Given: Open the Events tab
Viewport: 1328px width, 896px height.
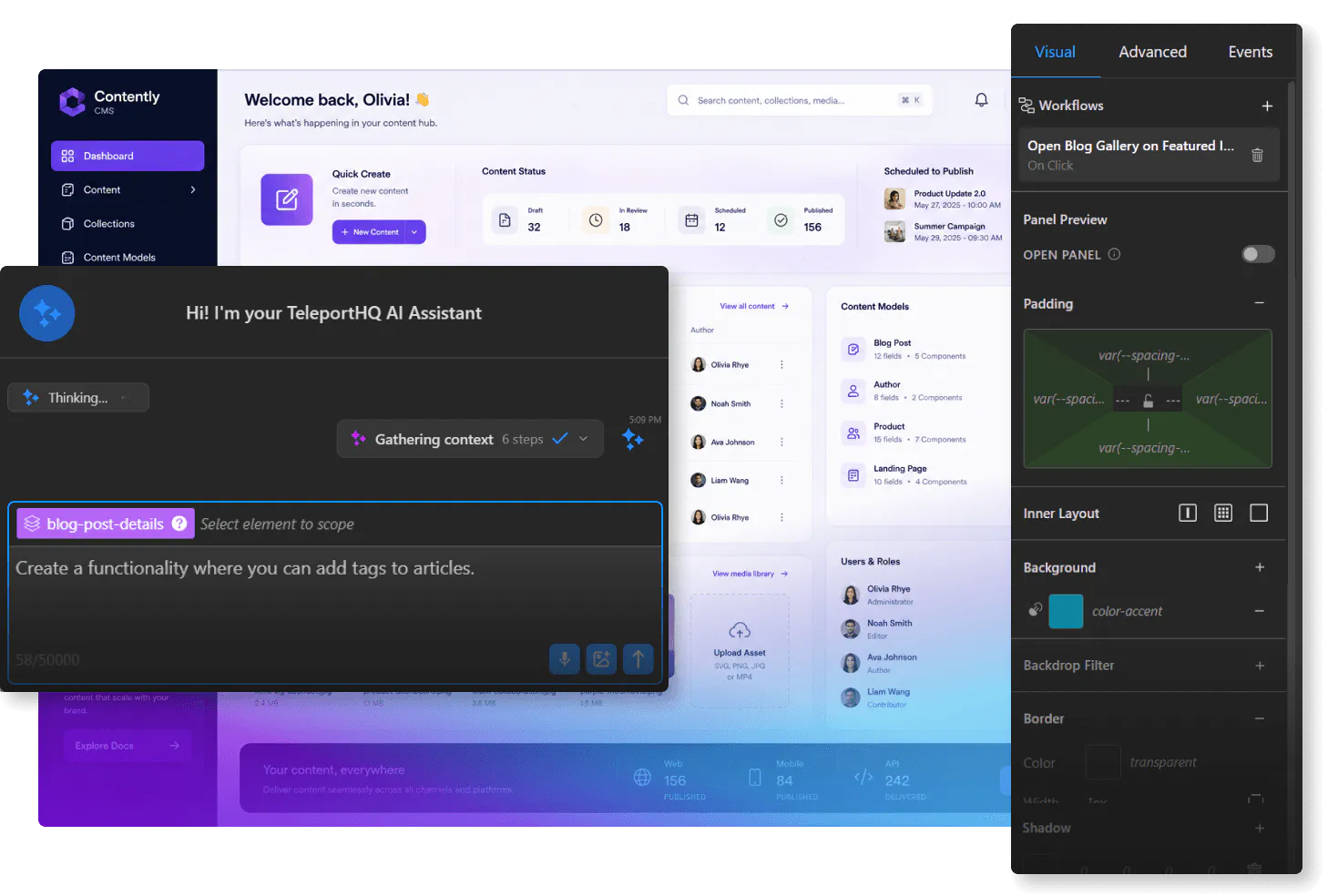Looking at the screenshot, I should (x=1250, y=52).
